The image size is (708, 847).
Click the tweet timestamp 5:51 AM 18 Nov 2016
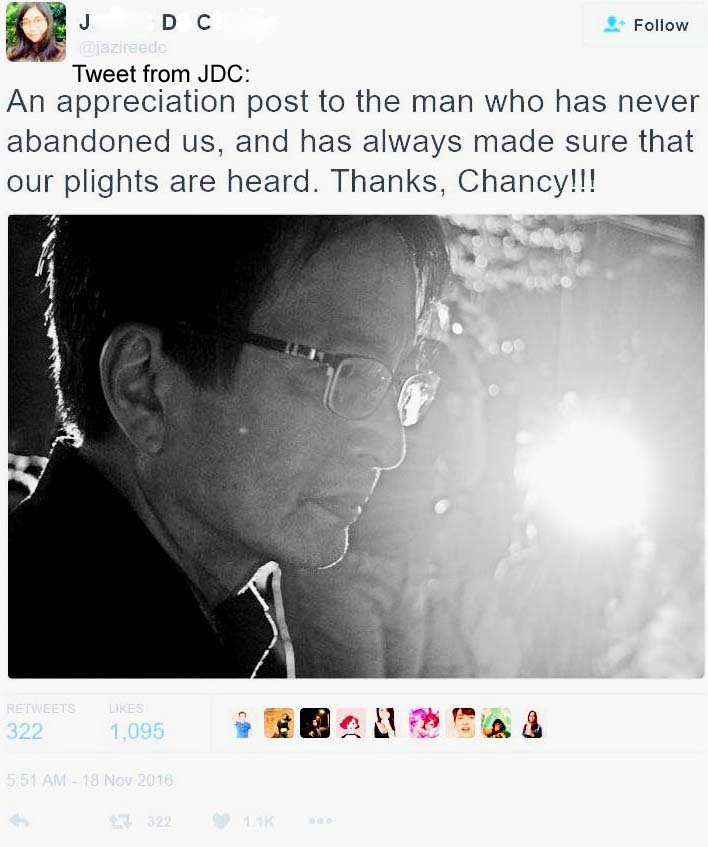point(90,780)
